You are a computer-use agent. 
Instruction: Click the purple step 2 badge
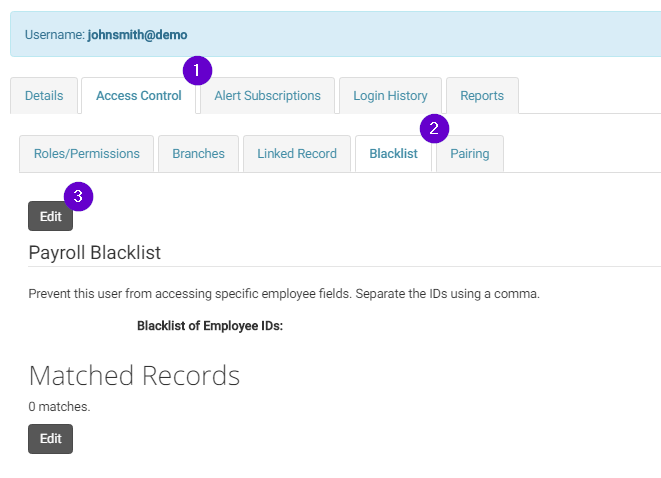(x=434, y=129)
